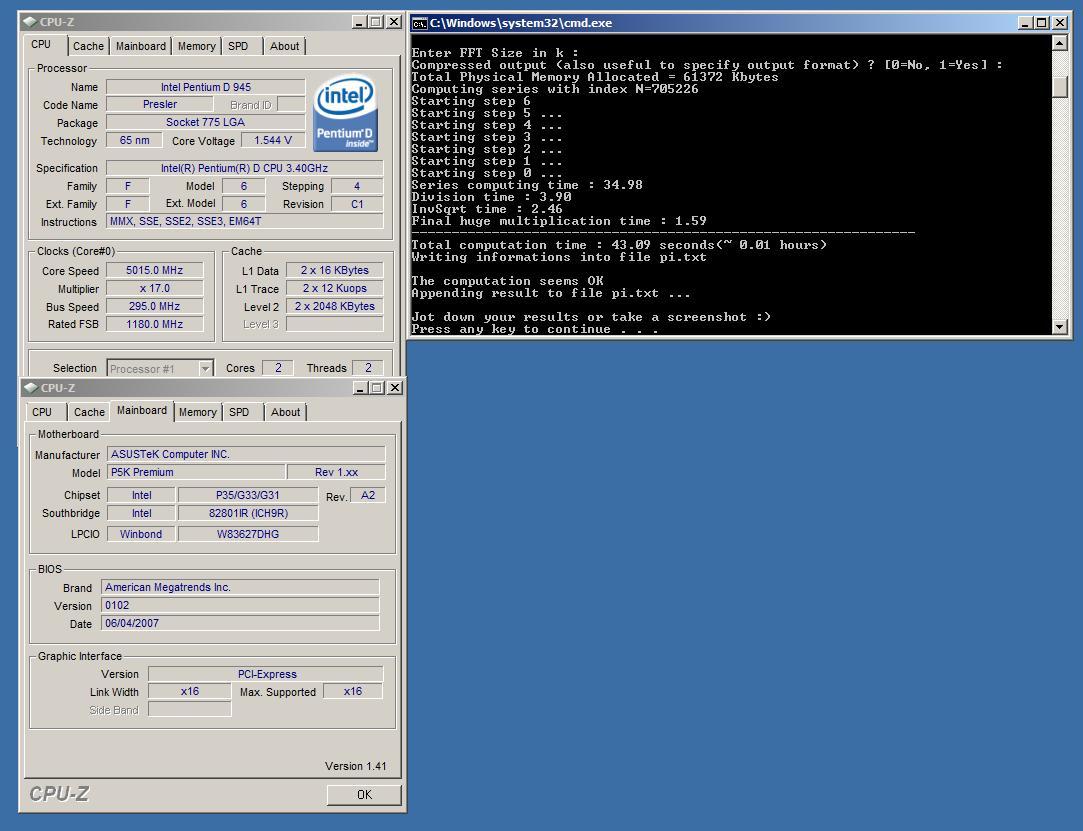Click the 'Total computation time : 43.09 seconds' line

619,245
